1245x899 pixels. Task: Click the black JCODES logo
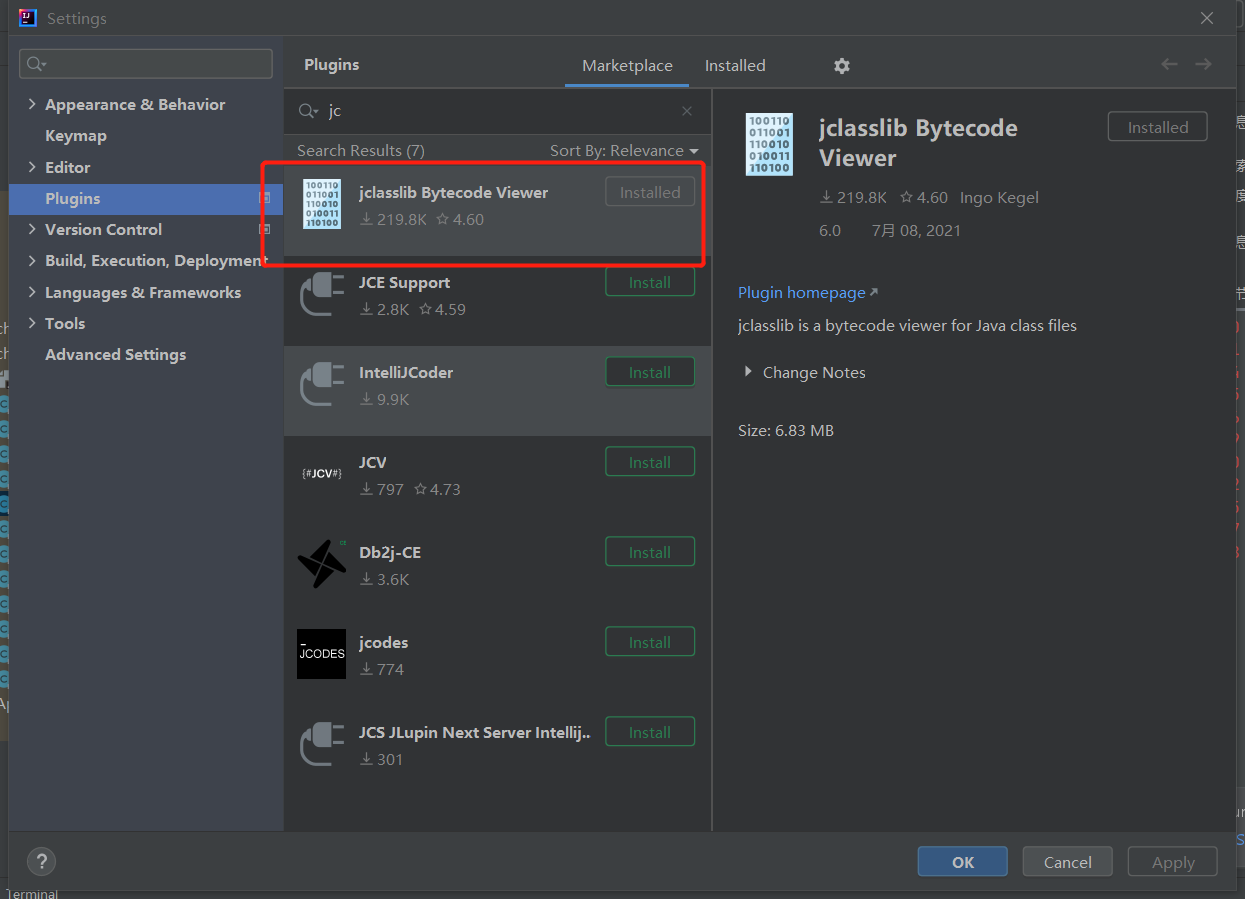pos(322,654)
